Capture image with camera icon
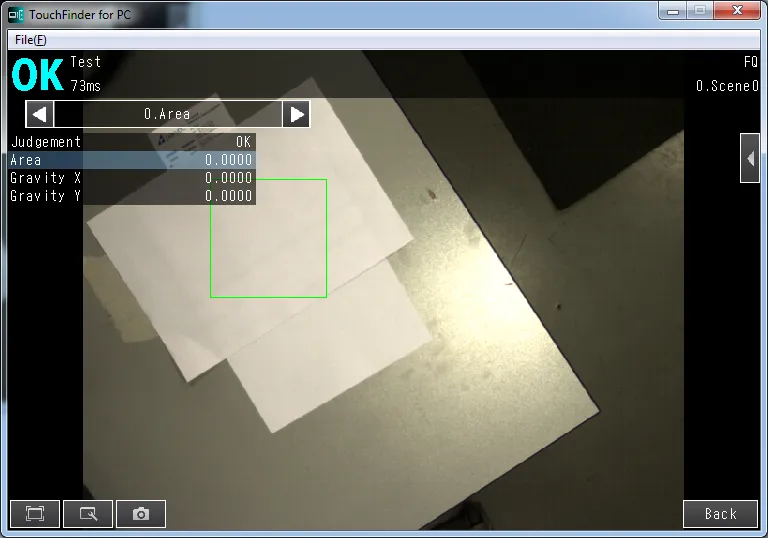 (141, 514)
